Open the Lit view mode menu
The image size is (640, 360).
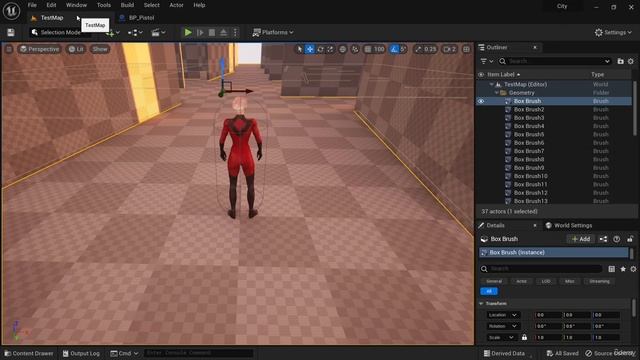pos(76,49)
